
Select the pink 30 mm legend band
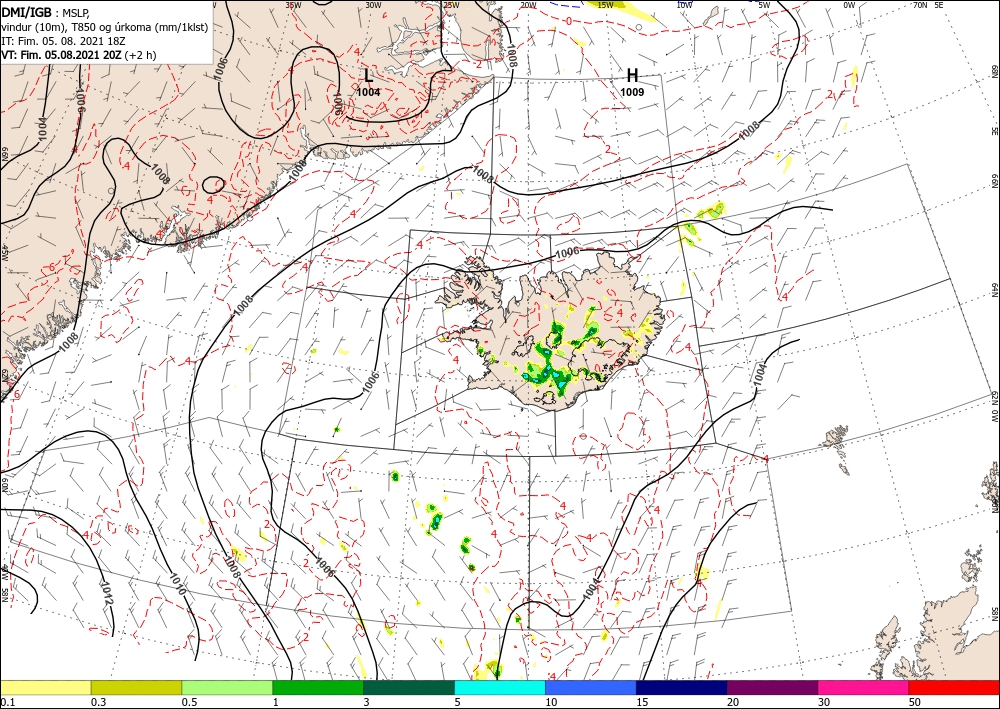[x=864, y=687]
